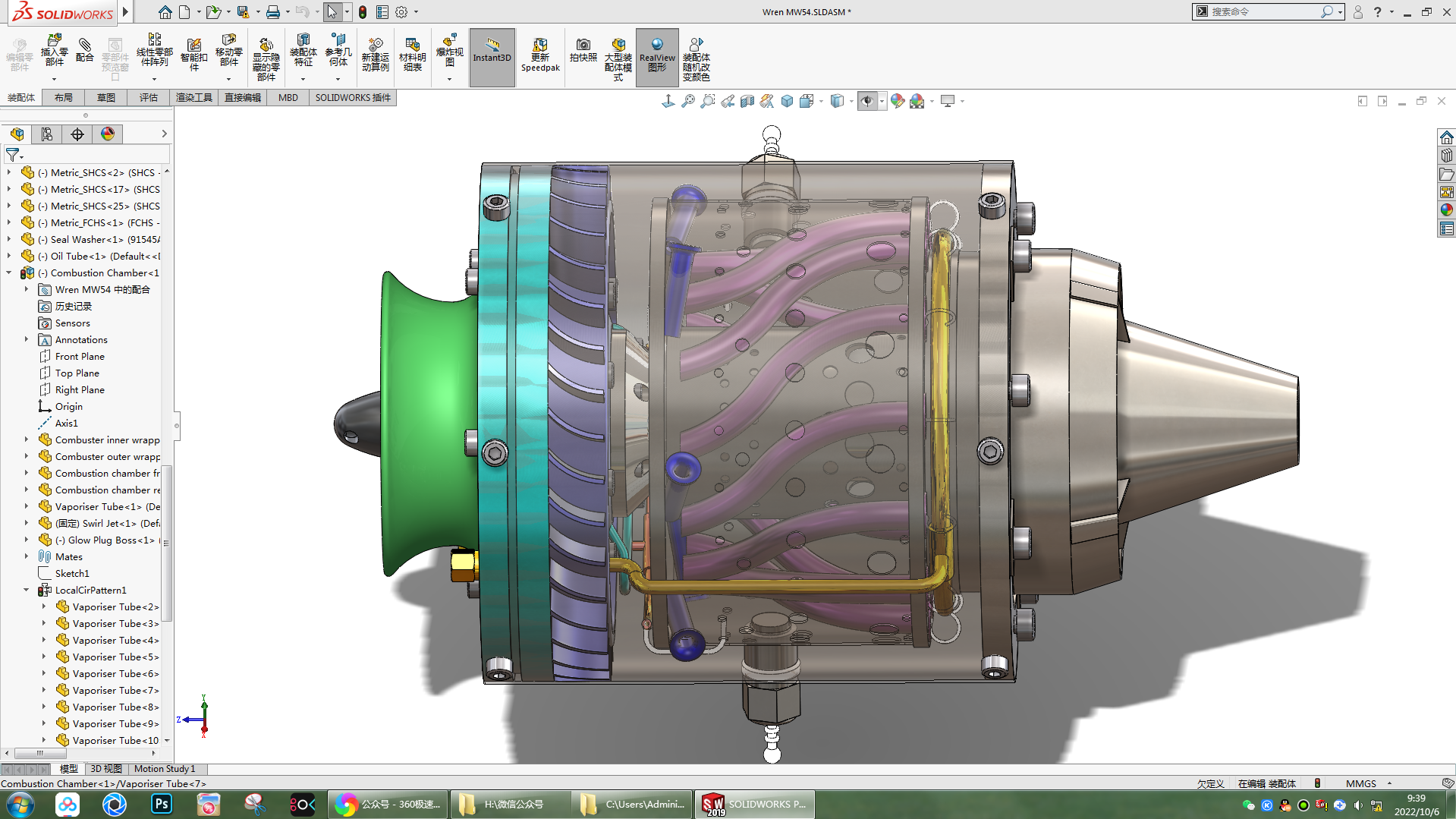Collapse the Combustion Chamber tree node
The image size is (1456, 819).
[9, 273]
